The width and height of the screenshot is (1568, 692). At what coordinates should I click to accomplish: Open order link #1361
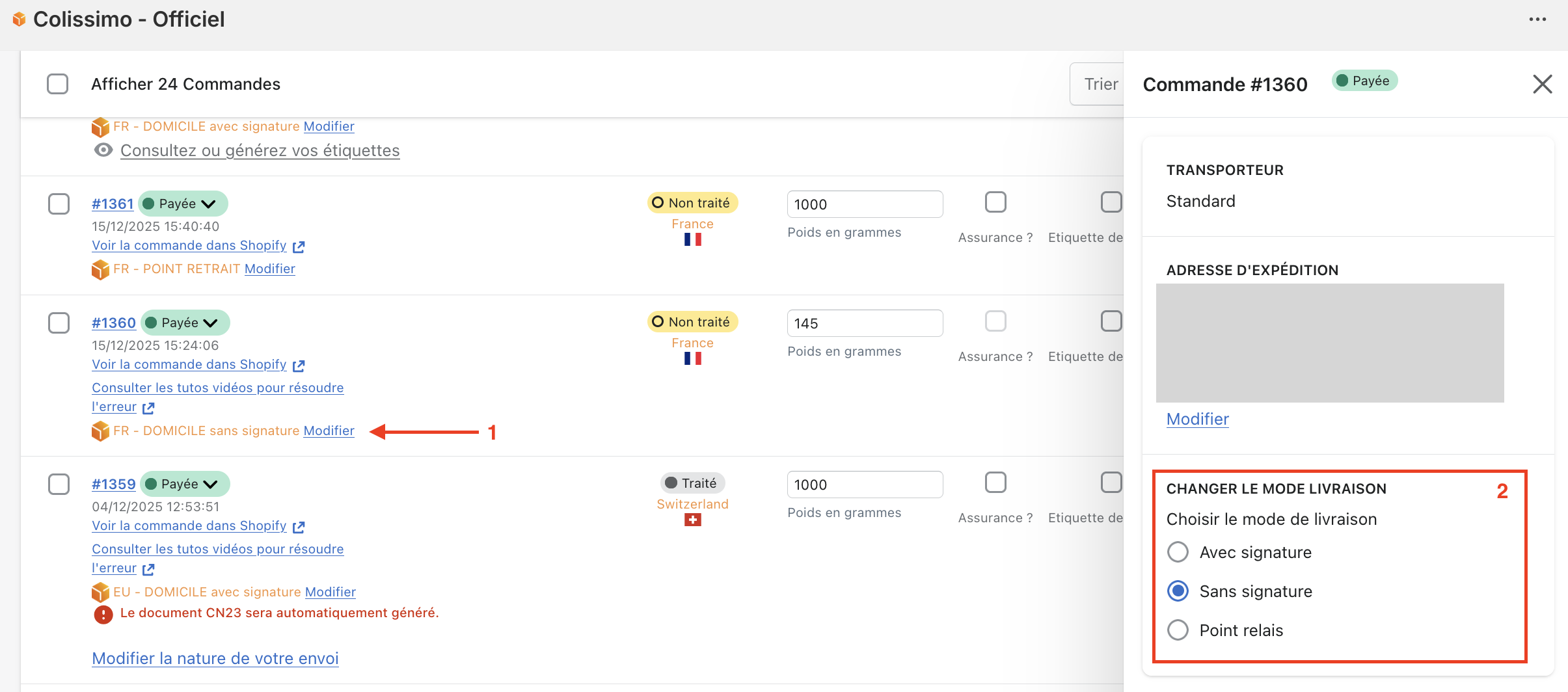coord(113,204)
